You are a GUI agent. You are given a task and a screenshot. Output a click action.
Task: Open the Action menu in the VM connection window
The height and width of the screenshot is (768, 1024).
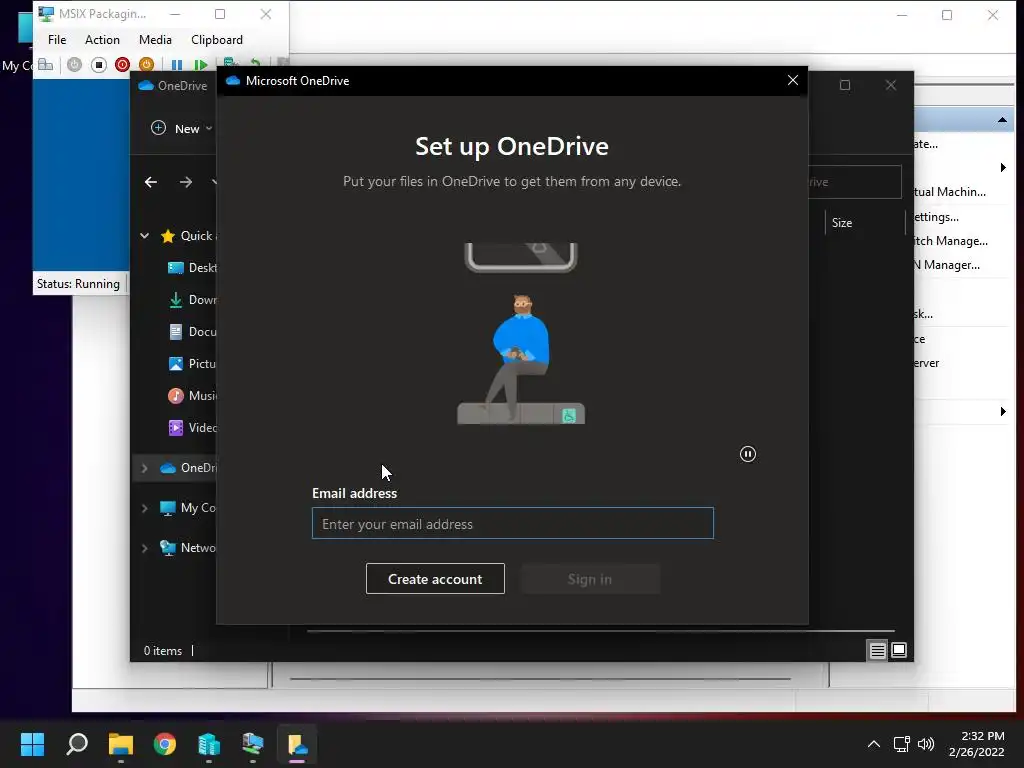[x=102, y=40]
